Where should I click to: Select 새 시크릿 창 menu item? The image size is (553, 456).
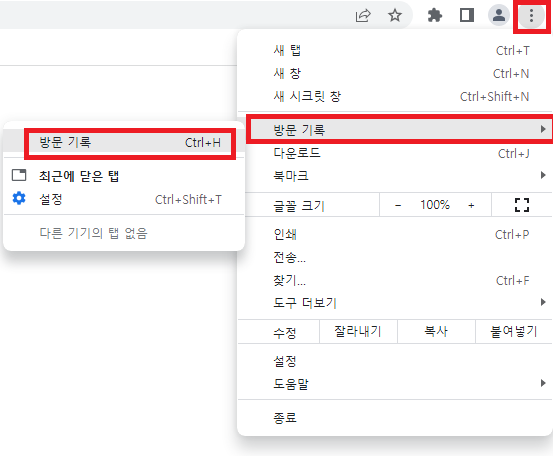tap(395, 96)
